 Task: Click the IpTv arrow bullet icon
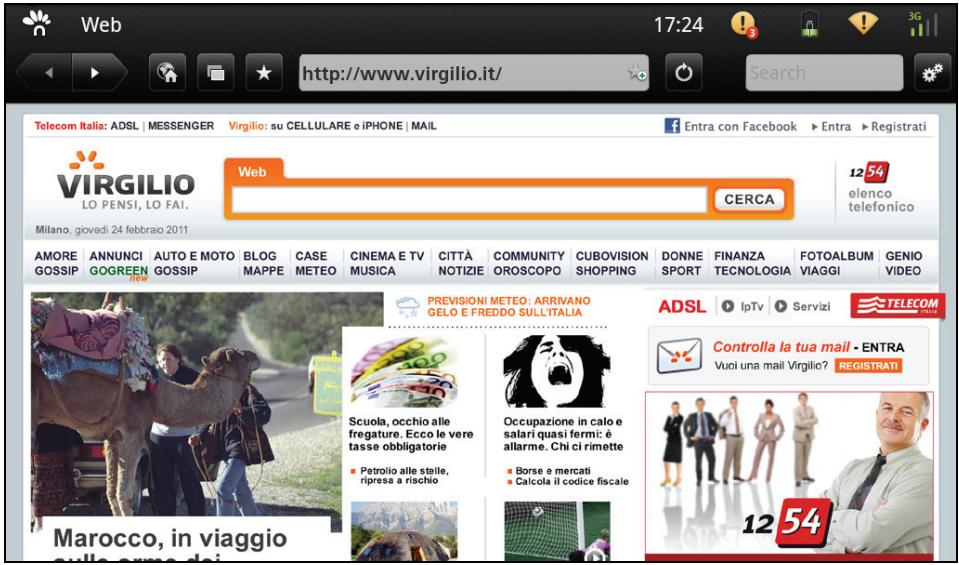728,306
